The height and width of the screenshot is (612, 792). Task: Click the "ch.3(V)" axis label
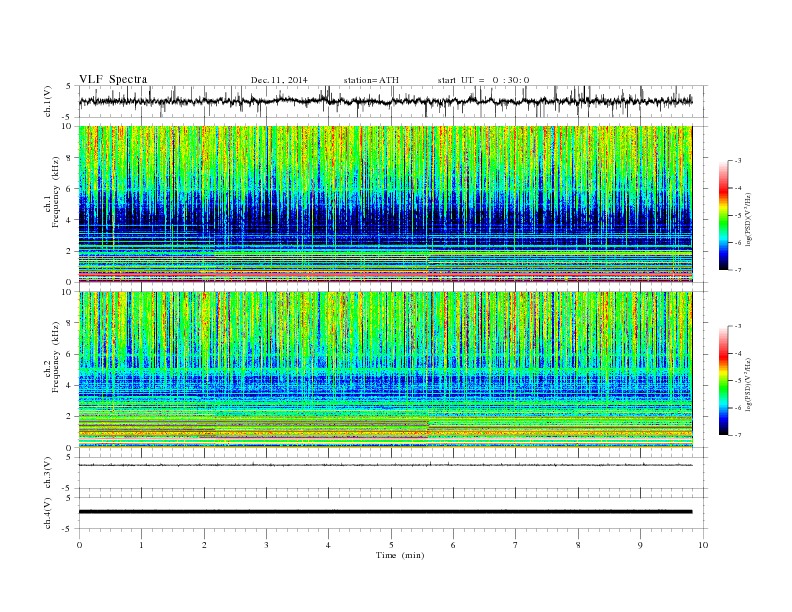48,472
